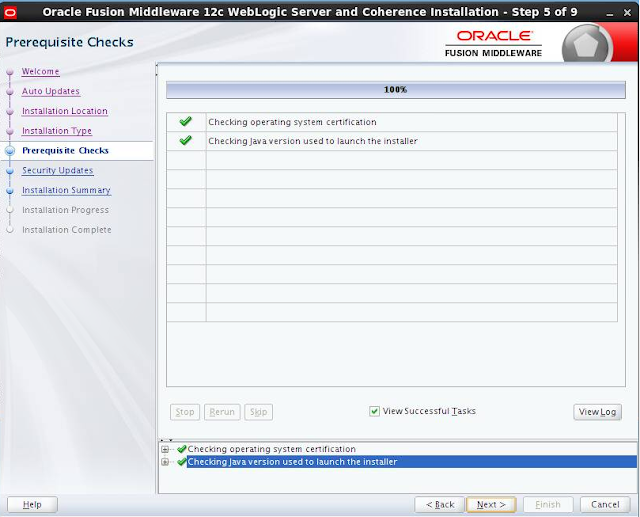640x517 pixels.
Task: Click the Rerun button
Action: 222,412
